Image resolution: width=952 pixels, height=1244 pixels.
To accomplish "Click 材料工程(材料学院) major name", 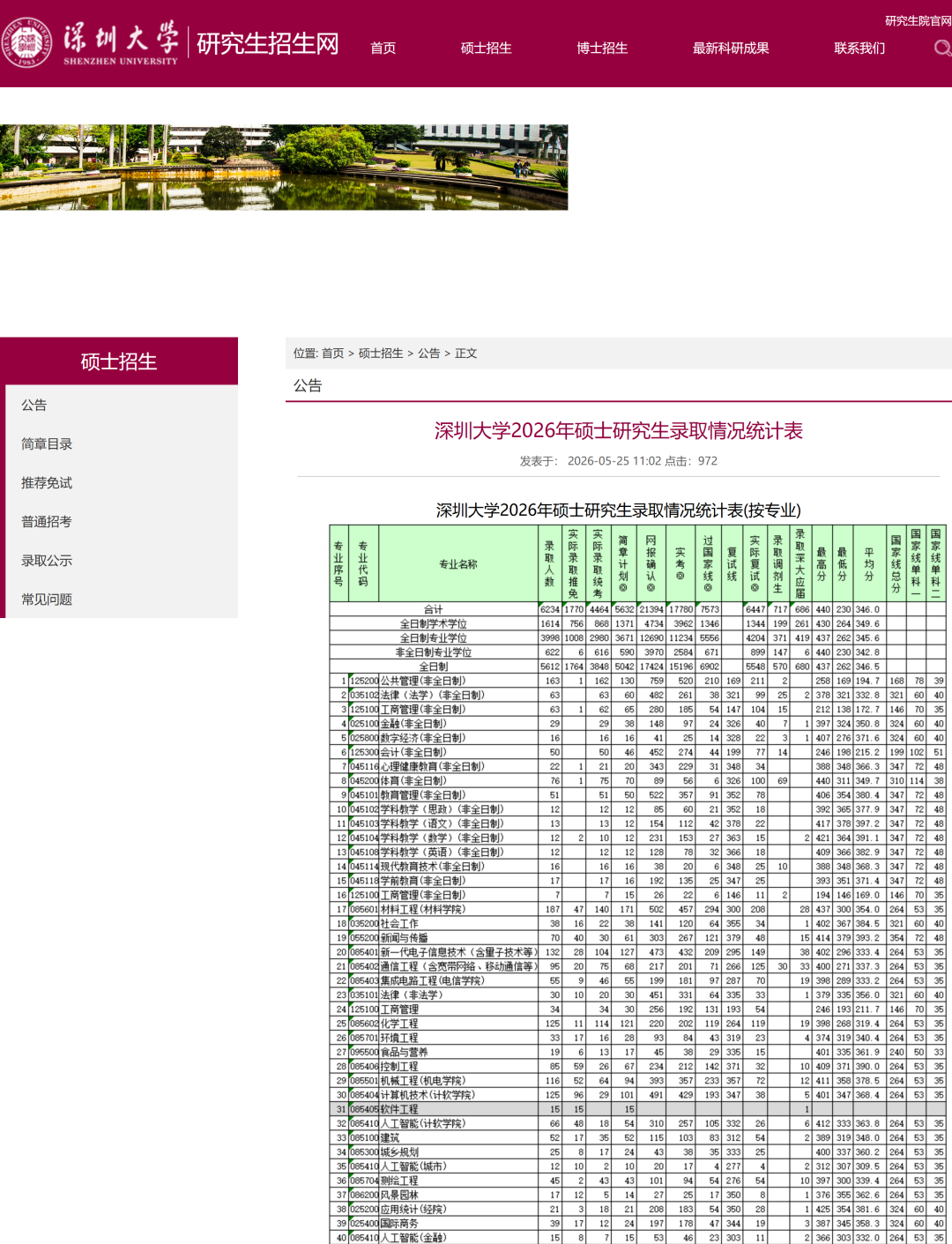I will pyautogui.click(x=424, y=909).
